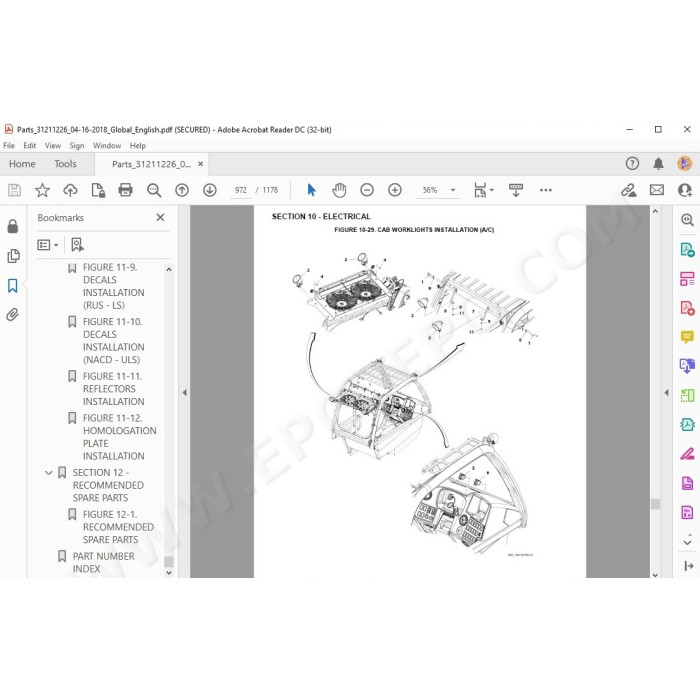
Task: Open Figure 11-12 Homologation Plate bookmark
Action: coord(119,437)
